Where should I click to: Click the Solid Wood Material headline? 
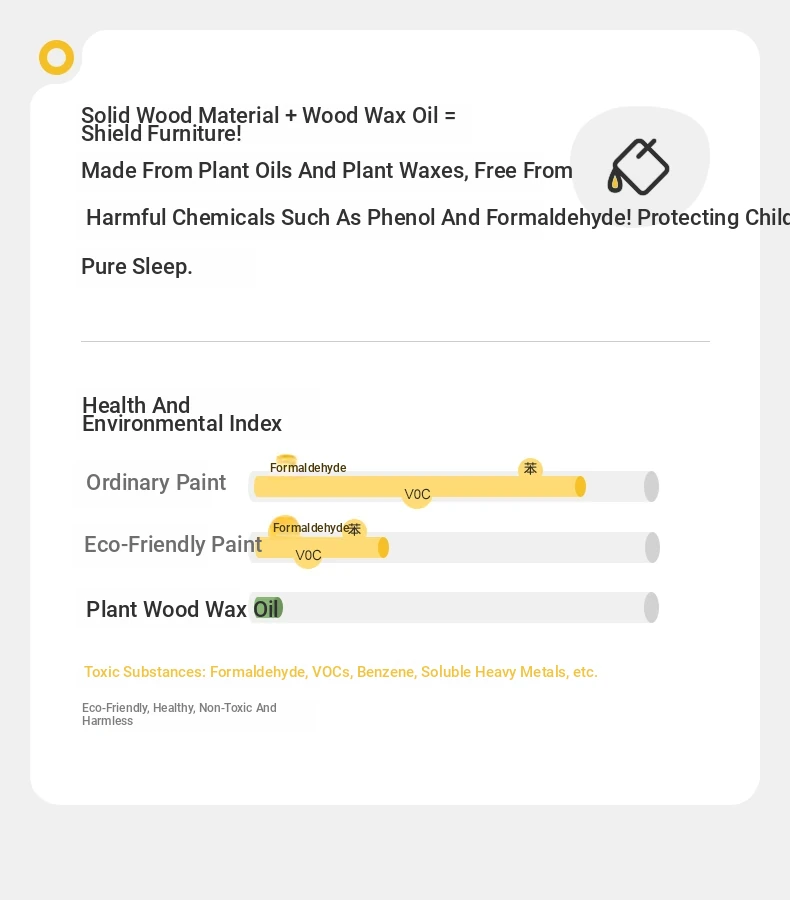268,124
